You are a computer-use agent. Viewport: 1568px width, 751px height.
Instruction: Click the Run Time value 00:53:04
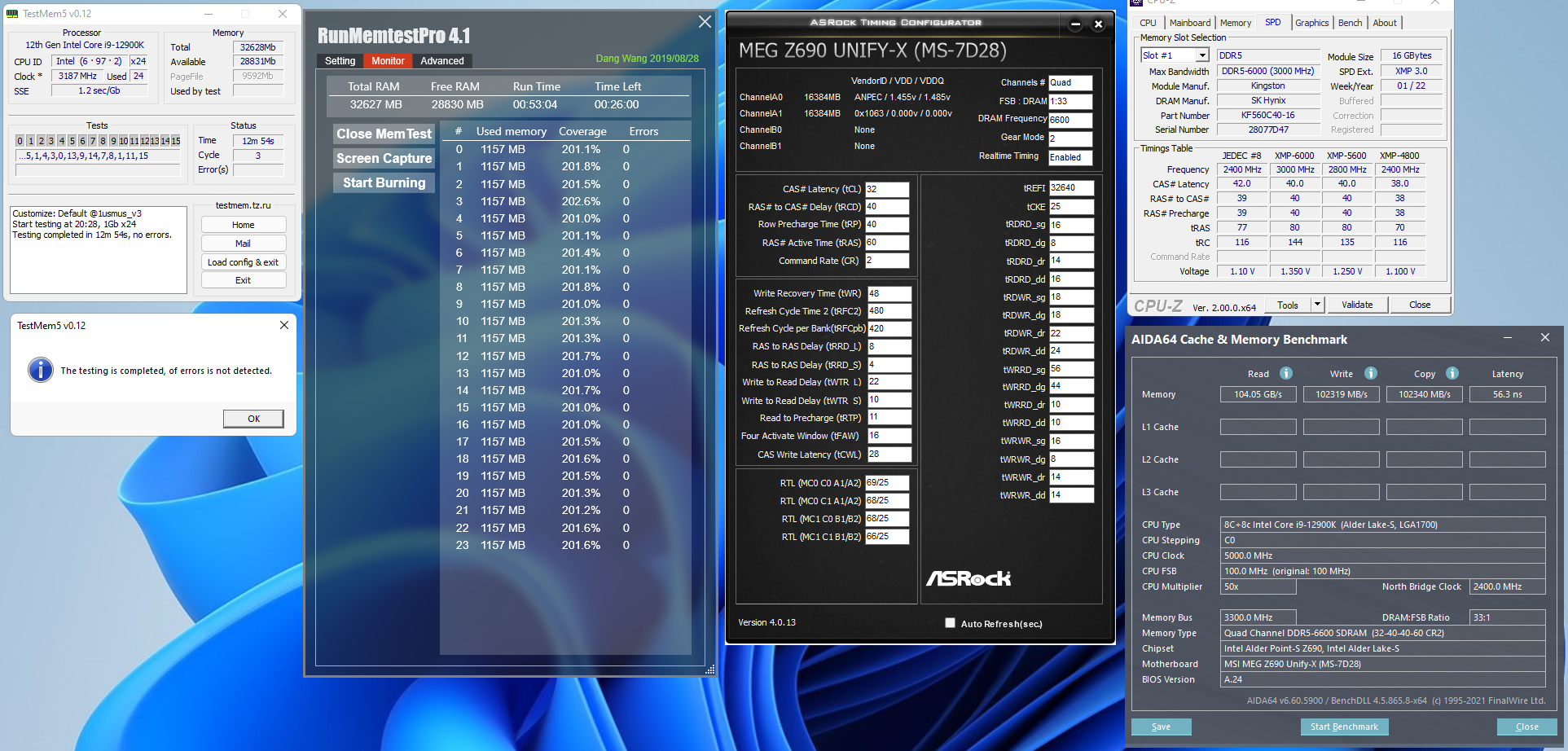(535, 104)
